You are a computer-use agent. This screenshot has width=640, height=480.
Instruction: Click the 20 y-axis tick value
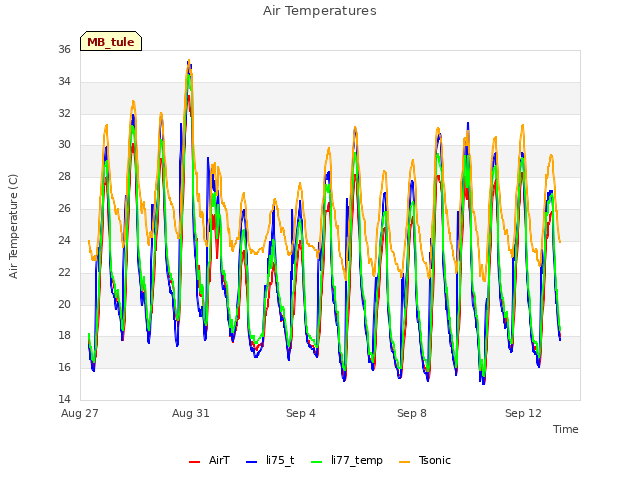tap(64, 304)
